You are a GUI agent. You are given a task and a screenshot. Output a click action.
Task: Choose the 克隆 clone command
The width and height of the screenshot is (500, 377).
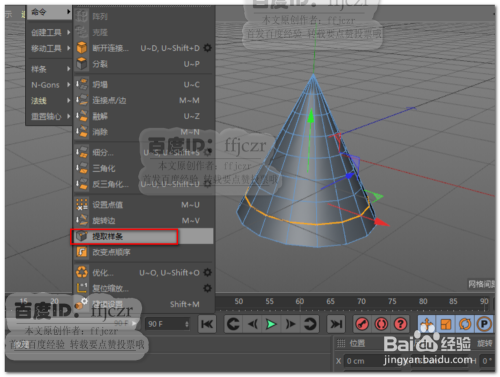pyautogui.click(x=143, y=32)
